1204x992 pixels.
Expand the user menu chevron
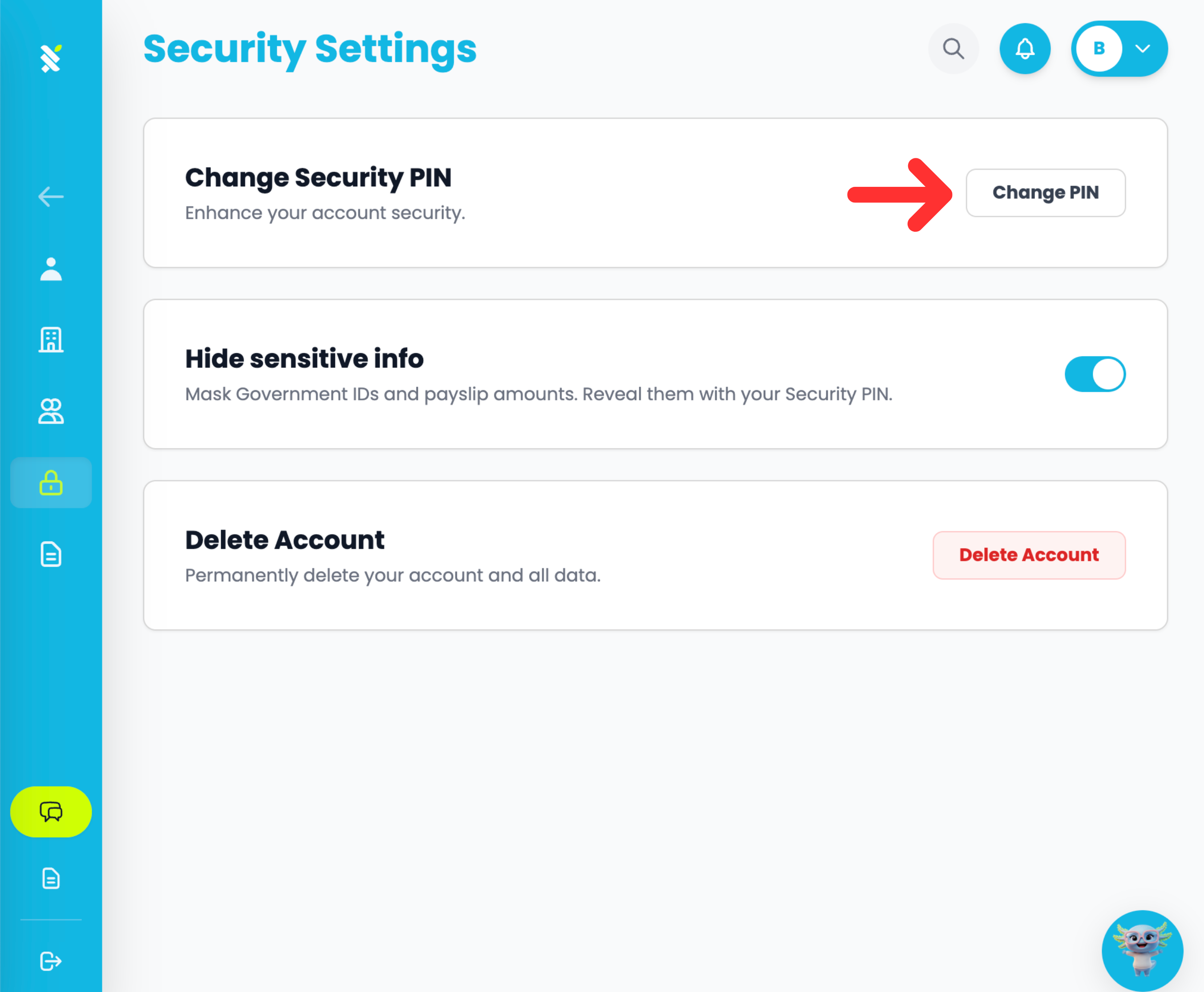[x=1143, y=48]
